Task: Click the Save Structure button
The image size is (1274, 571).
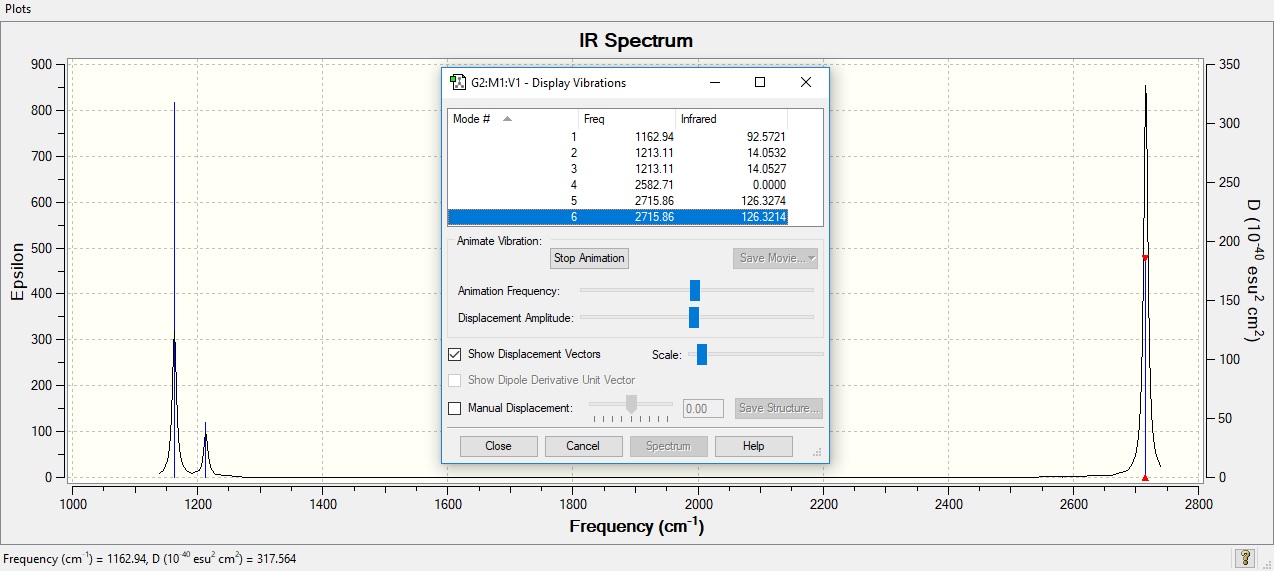Action: click(x=778, y=408)
